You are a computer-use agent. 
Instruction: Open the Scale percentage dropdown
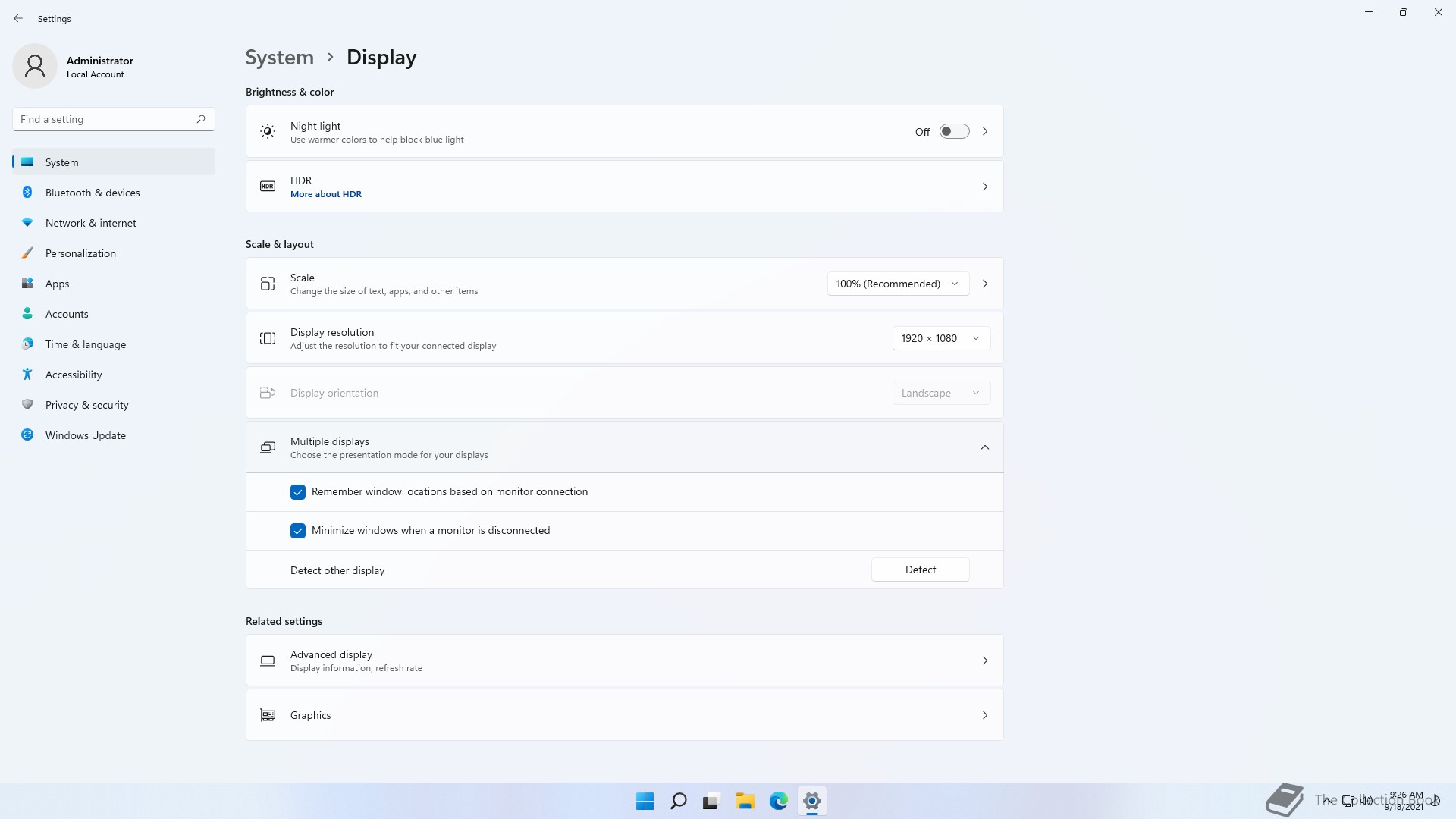pyautogui.click(x=898, y=284)
